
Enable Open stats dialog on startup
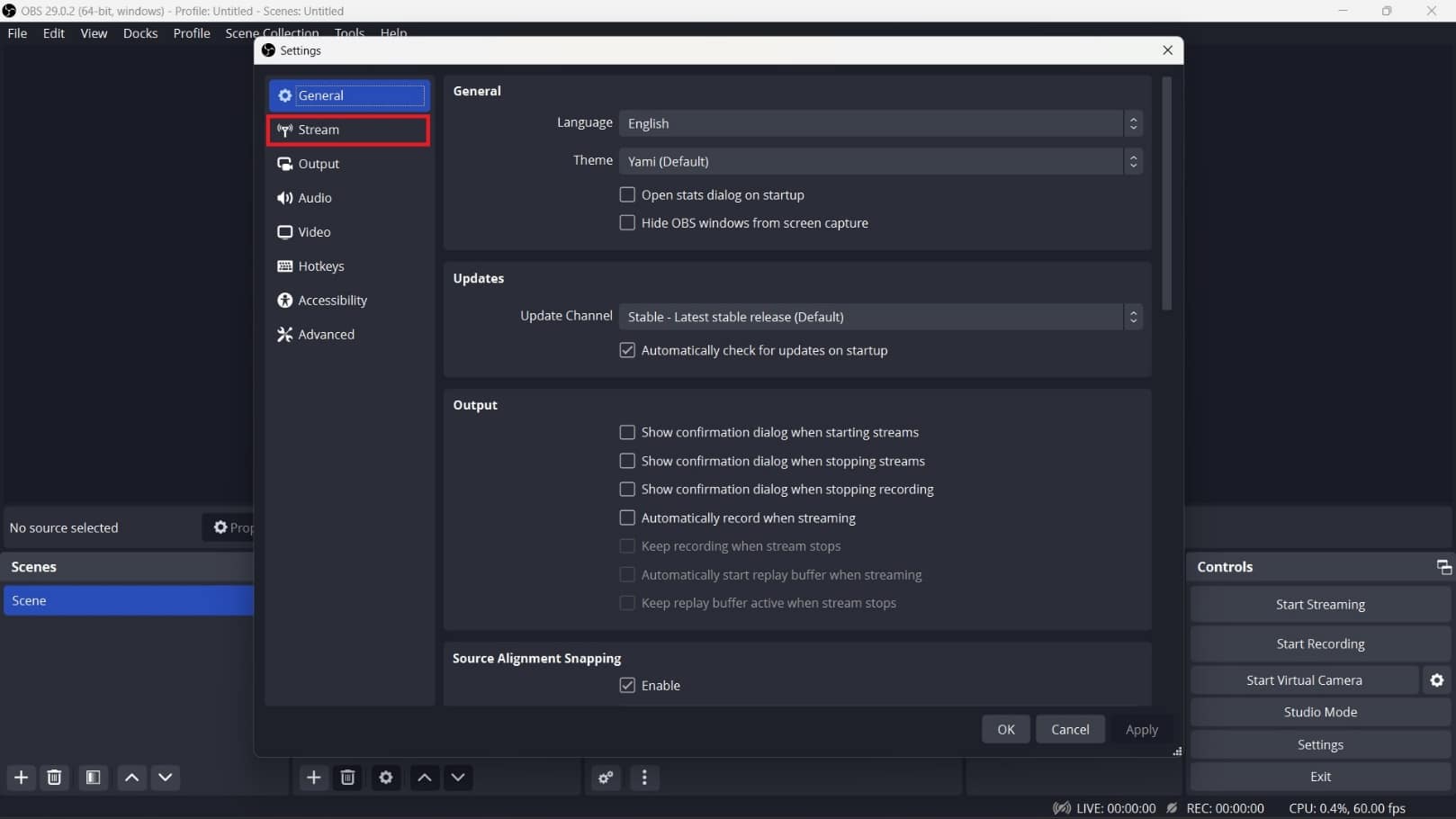(x=627, y=194)
